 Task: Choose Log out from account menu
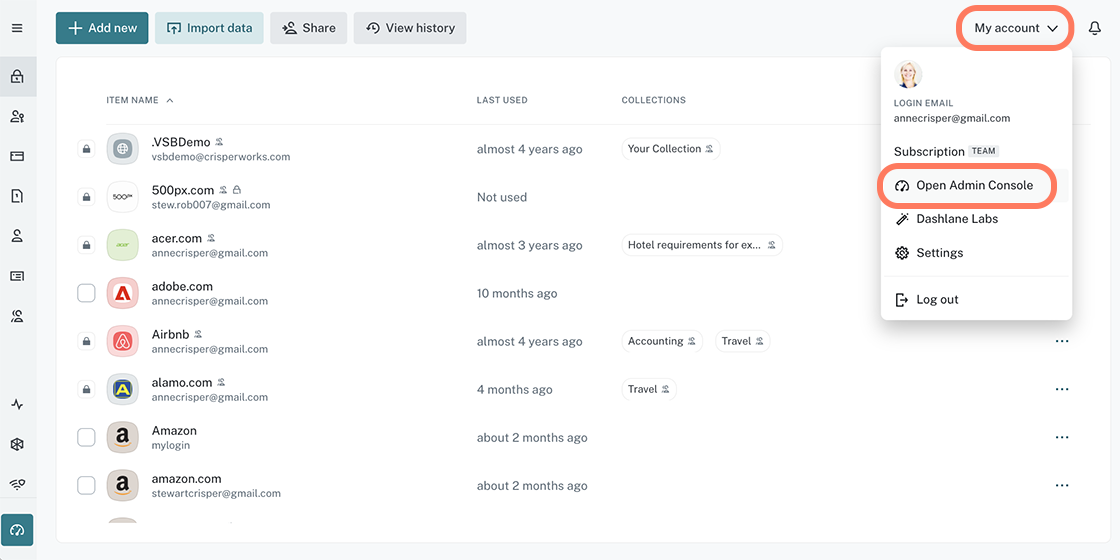[x=937, y=300]
